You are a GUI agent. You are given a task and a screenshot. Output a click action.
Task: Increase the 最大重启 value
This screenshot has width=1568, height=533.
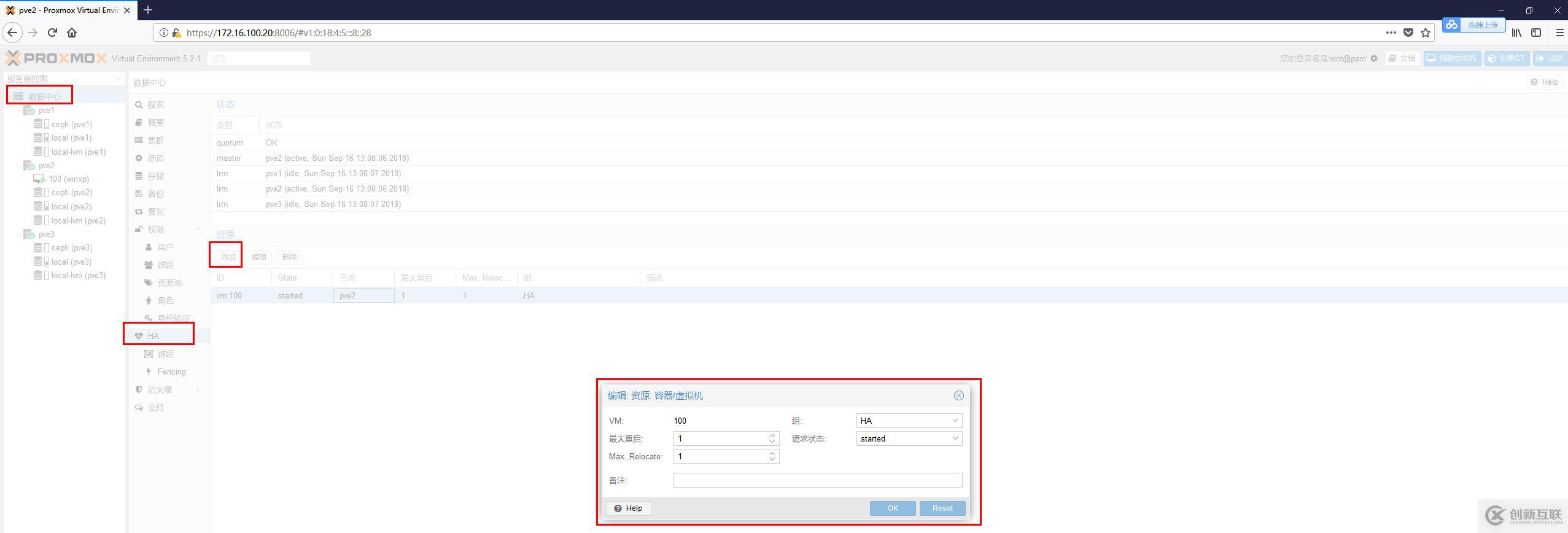pos(772,435)
